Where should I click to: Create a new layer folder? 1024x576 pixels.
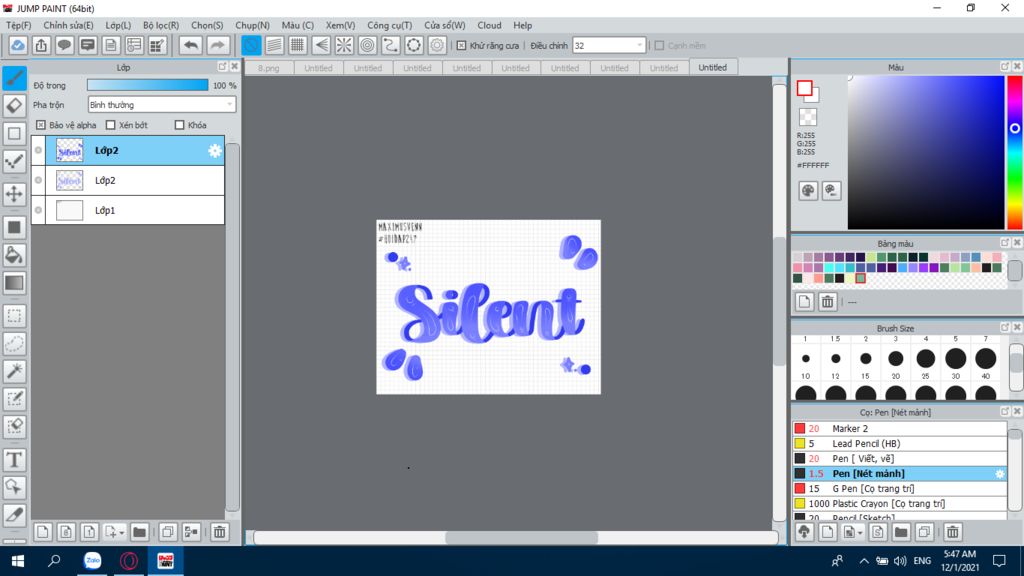(x=139, y=532)
